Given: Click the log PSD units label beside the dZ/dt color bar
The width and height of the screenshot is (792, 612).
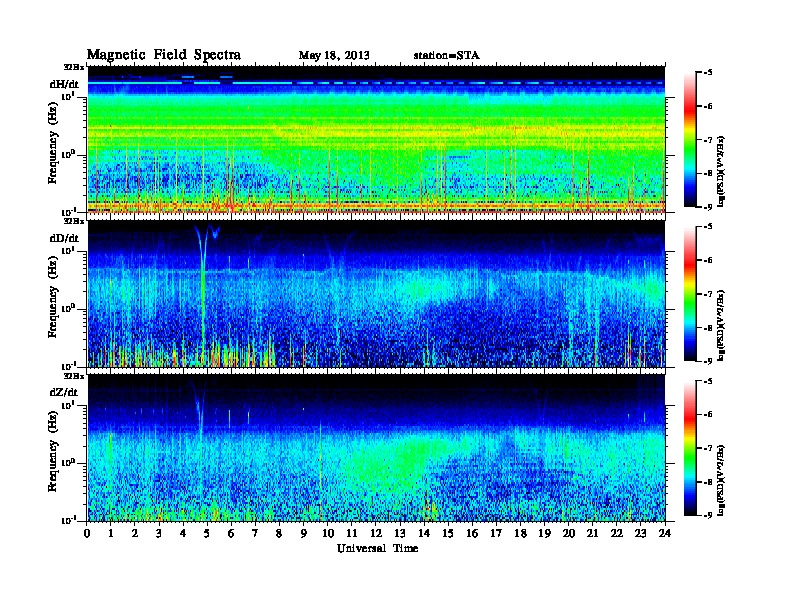Looking at the screenshot, I should click(721, 480).
